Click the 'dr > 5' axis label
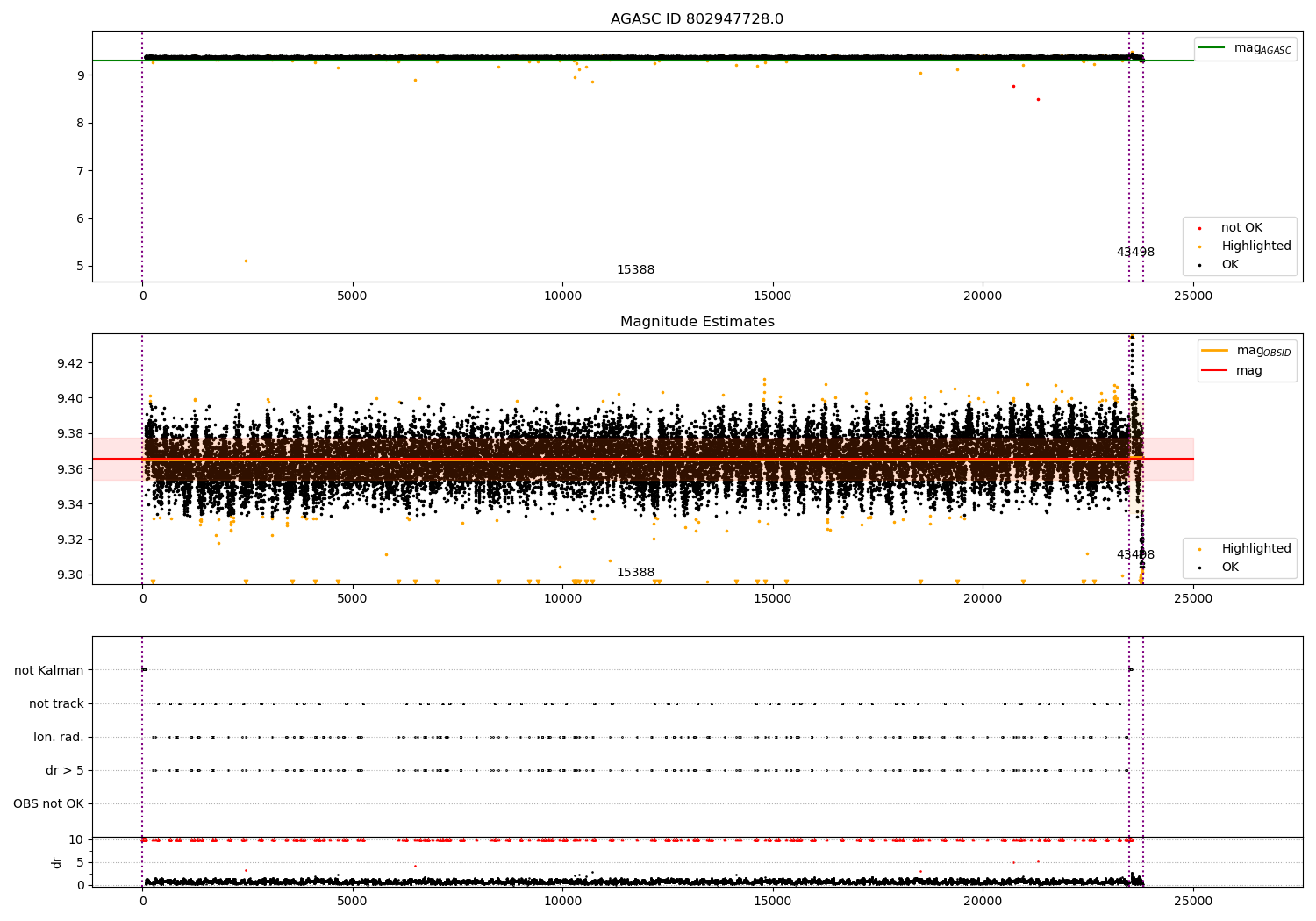This screenshot has width=1316, height=921. click(65, 770)
